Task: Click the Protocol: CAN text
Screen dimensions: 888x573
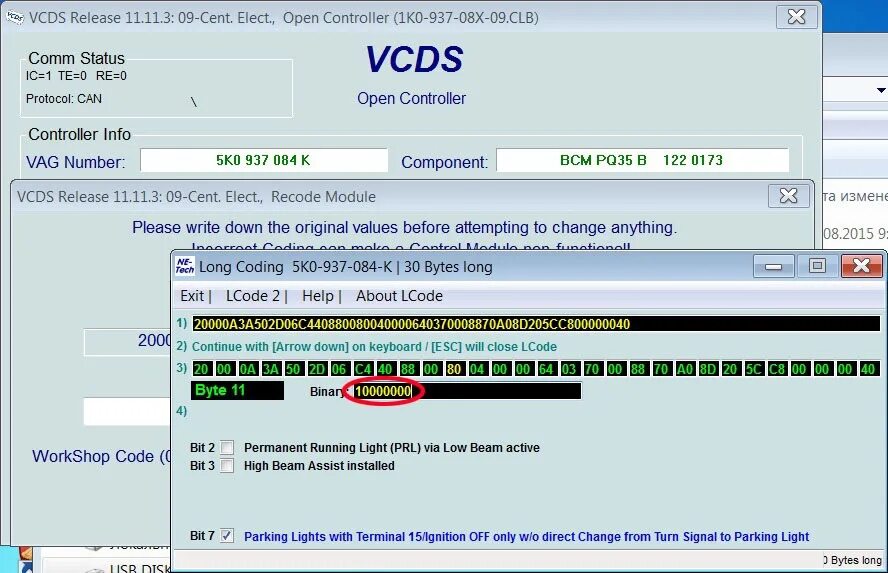Action: click(63, 99)
